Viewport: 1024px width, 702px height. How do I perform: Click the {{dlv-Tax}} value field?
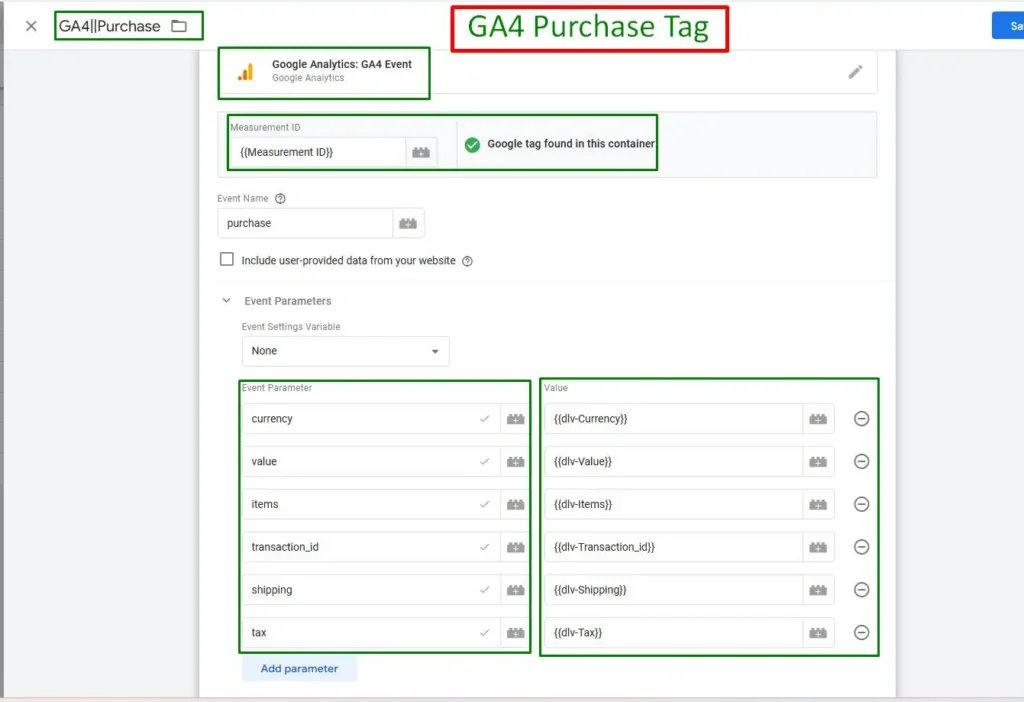674,633
